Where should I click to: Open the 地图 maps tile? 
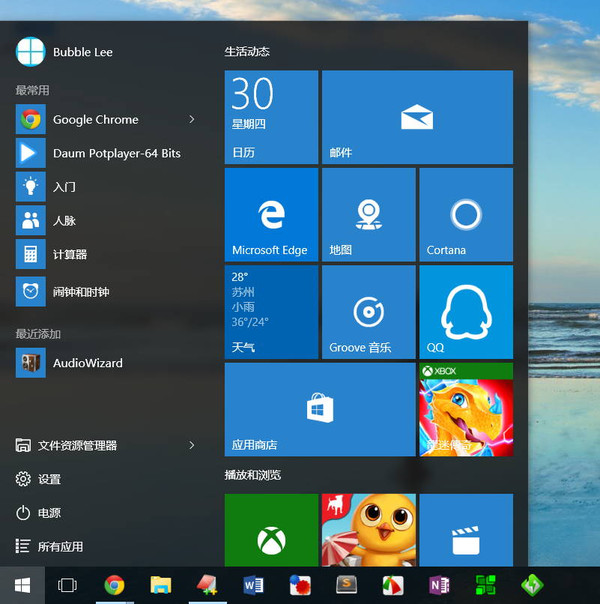click(x=368, y=214)
